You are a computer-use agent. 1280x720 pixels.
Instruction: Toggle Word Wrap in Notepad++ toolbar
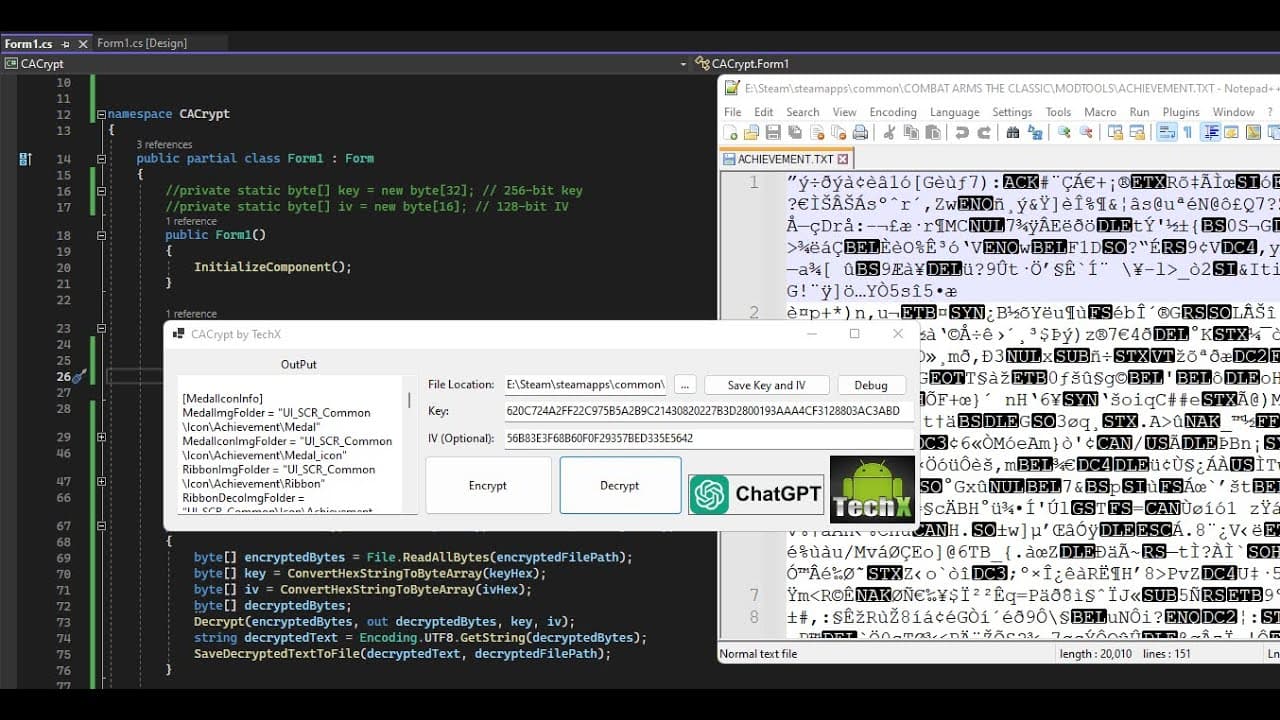tap(1166, 133)
